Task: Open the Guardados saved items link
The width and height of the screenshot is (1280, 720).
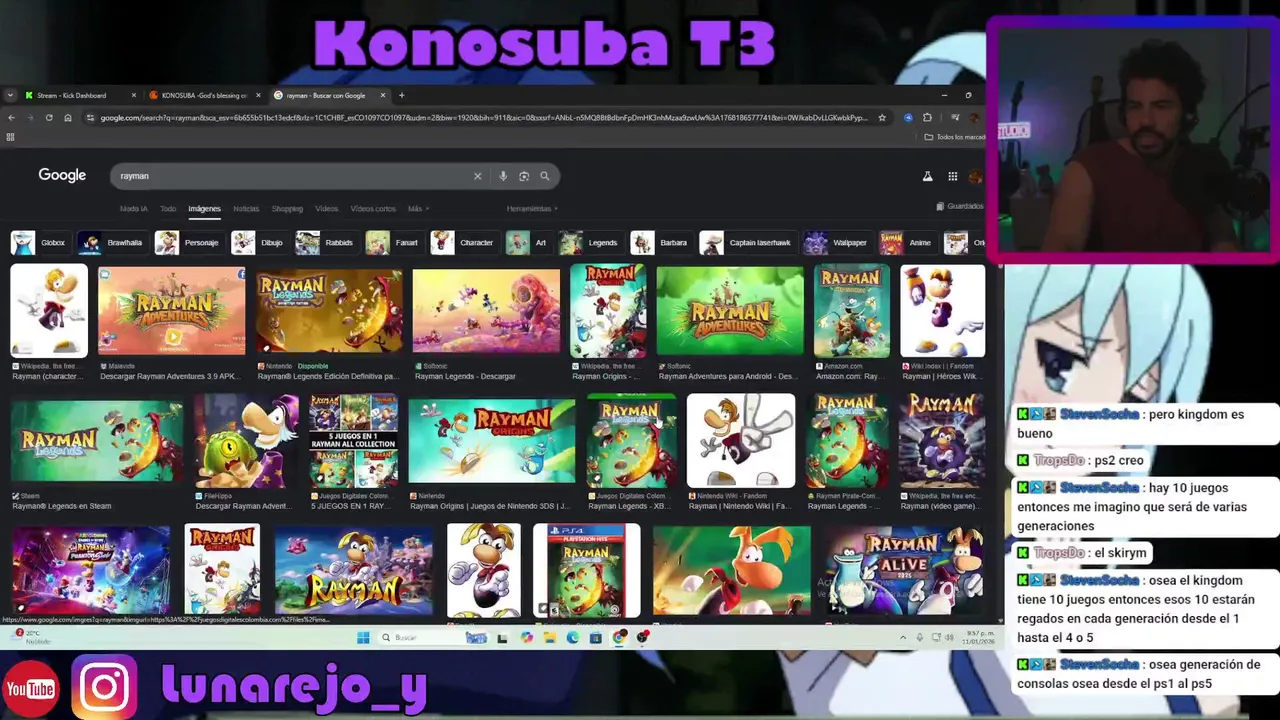Action: [960, 206]
